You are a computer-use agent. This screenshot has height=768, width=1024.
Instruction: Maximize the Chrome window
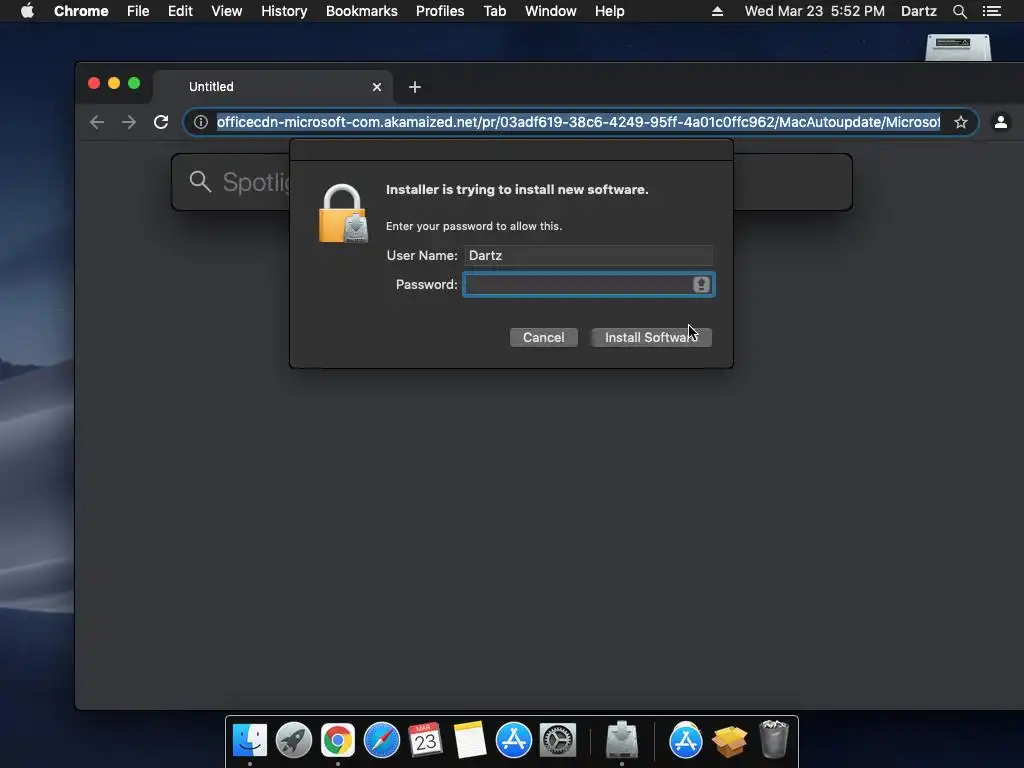(135, 84)
